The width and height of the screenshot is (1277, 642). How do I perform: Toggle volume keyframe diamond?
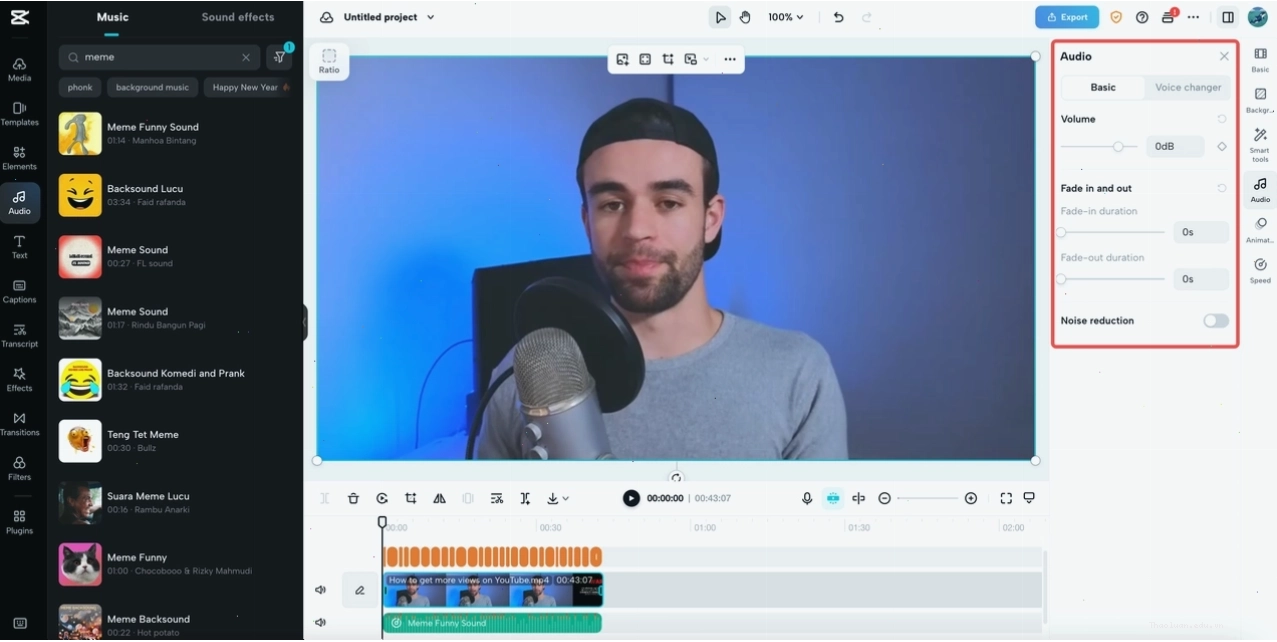tap(1221, 146)
